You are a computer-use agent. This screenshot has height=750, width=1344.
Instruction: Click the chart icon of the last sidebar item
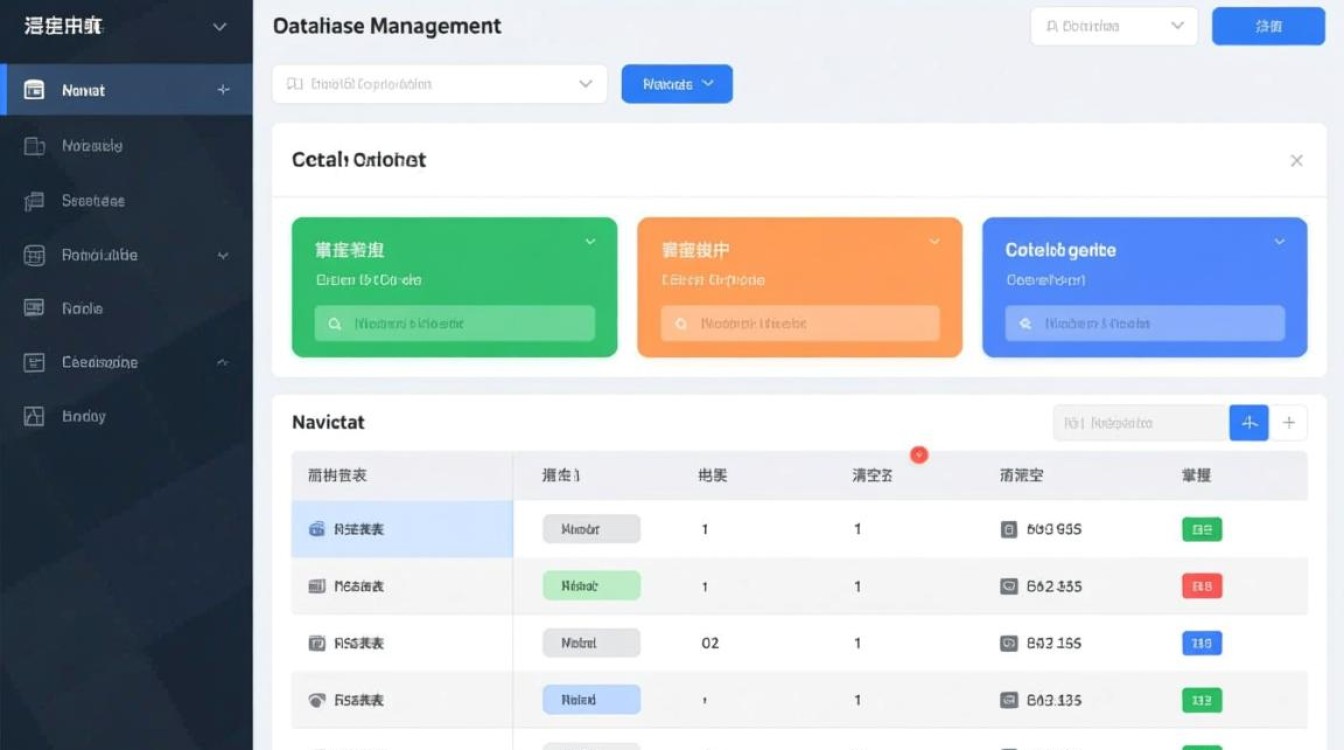(x=34, y=416)
